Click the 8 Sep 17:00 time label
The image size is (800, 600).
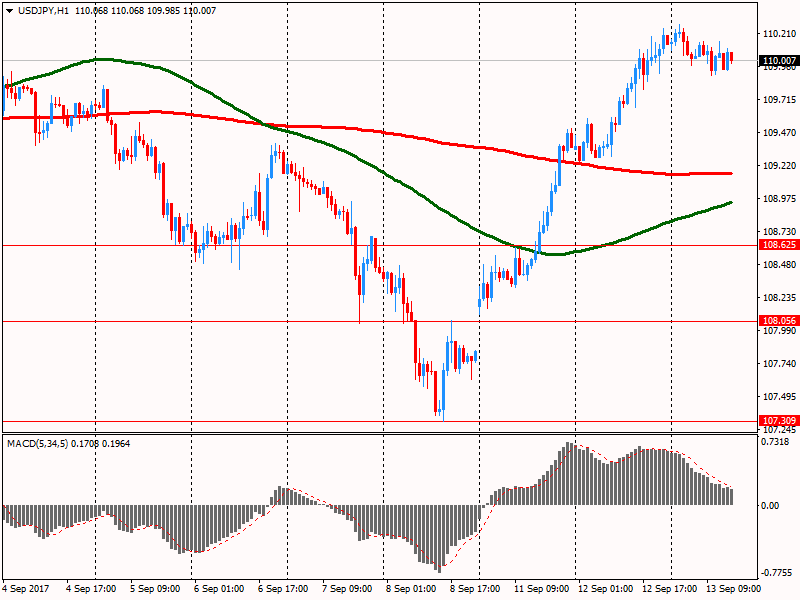pos(475,589)
